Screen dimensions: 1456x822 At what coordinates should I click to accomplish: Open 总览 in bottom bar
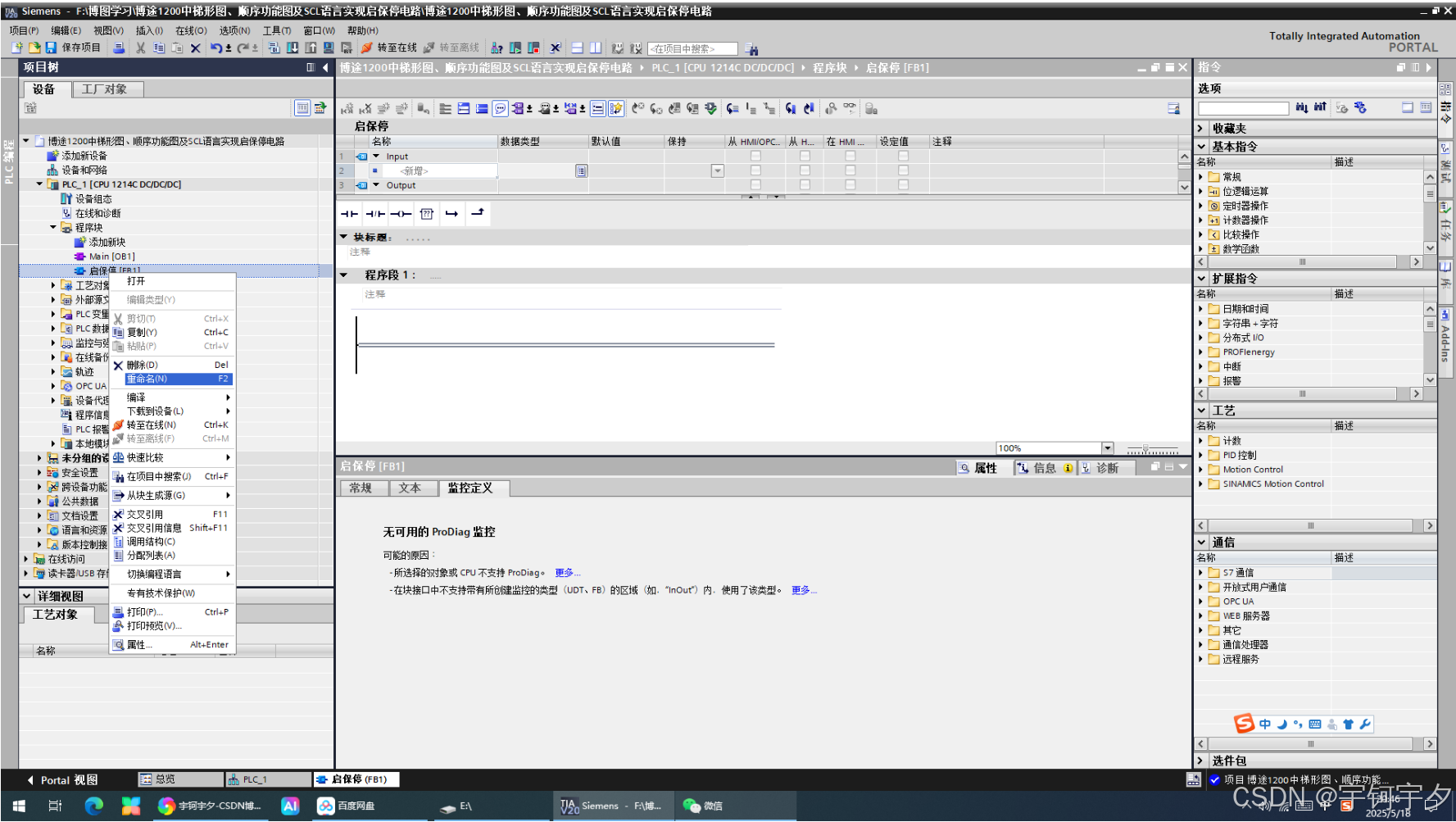click(x=179, y=779)
